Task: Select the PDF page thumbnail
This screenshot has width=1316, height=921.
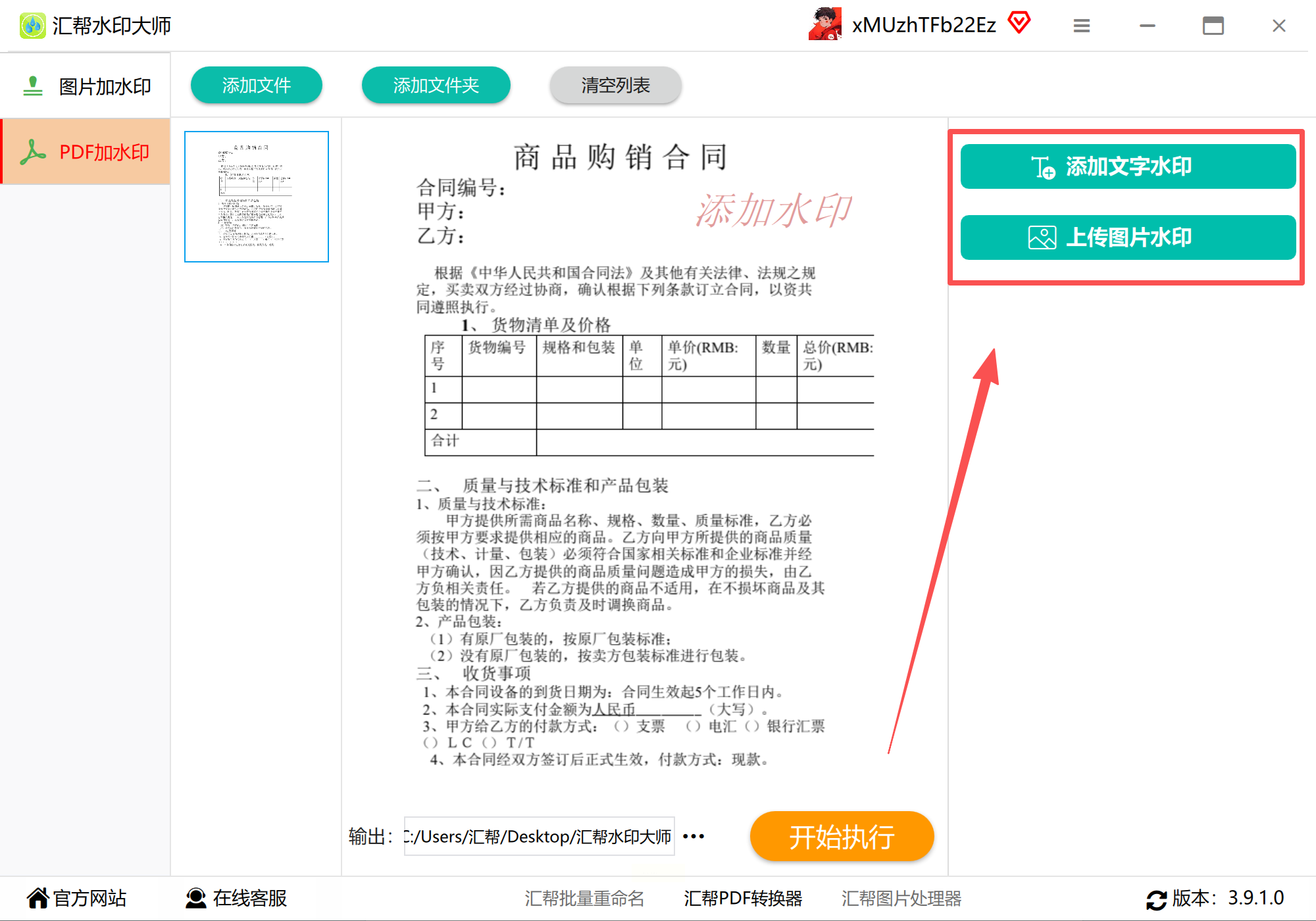Action: [x=256, y=197]
